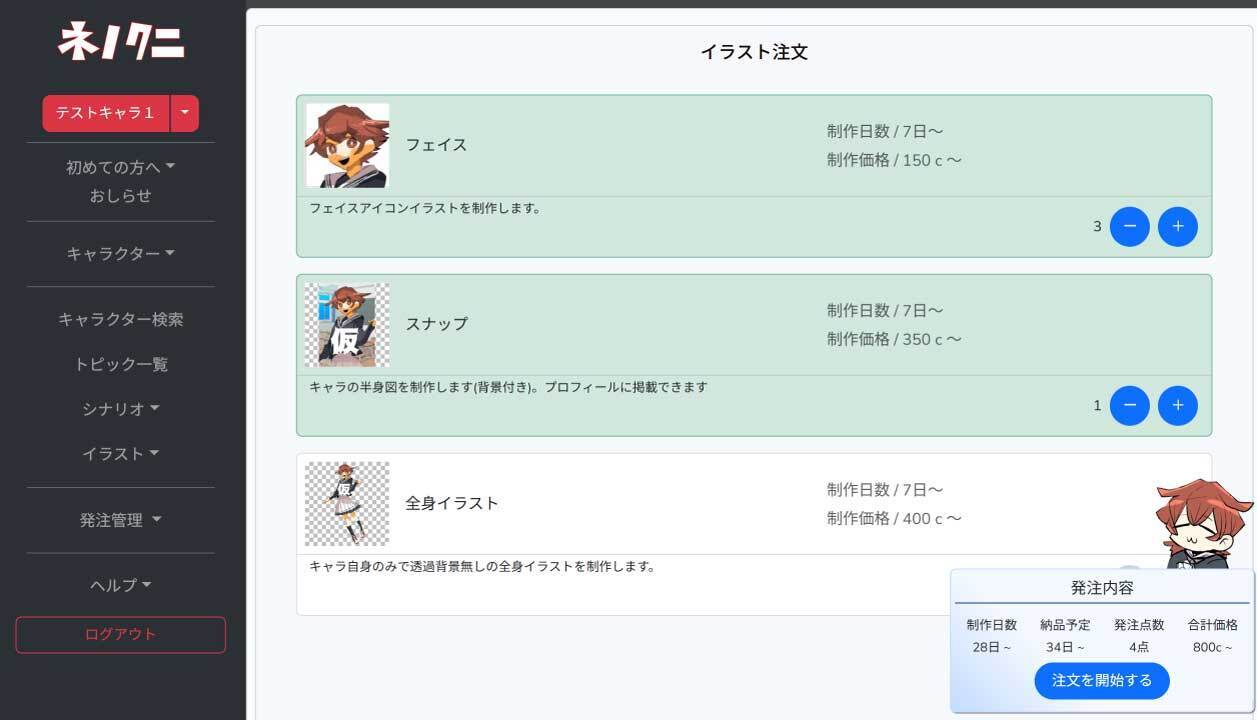This screenshot has width=1257, height=720.
Task: Open the シナリオ dropdown menu
Action: [120, 409]
